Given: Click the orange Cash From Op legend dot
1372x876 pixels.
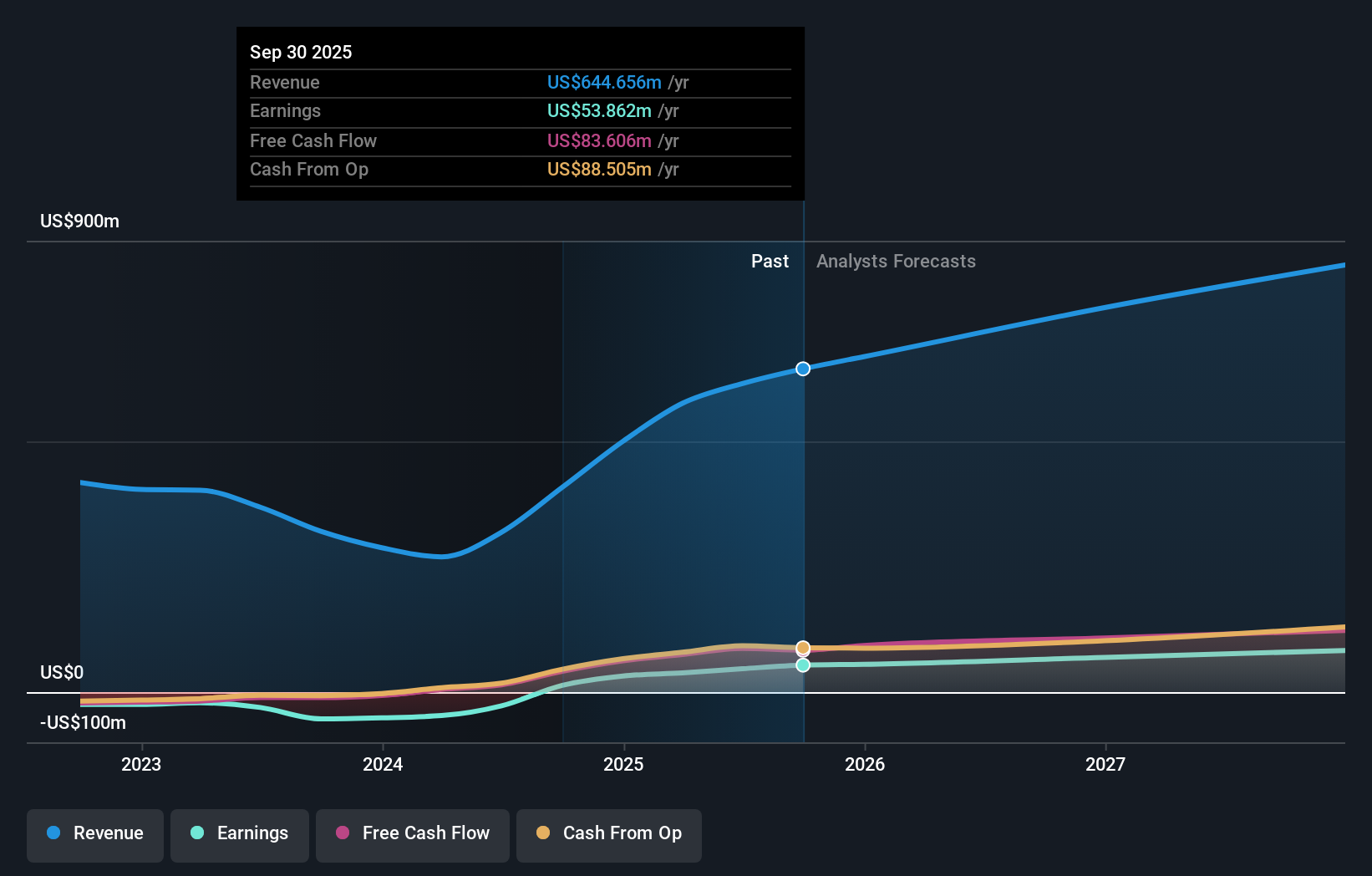Looking at the screenshot, I should [543, 833].
